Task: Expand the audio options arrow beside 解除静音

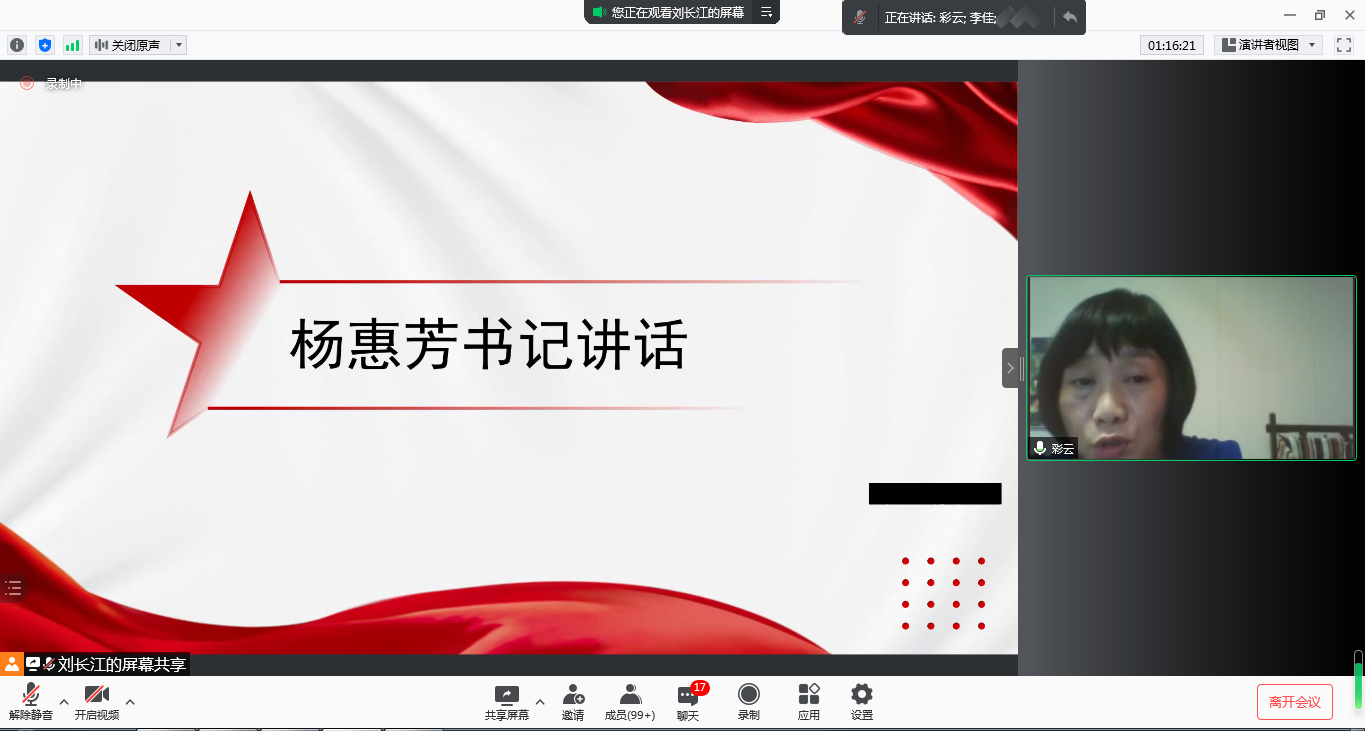Action: coord(64,701)
